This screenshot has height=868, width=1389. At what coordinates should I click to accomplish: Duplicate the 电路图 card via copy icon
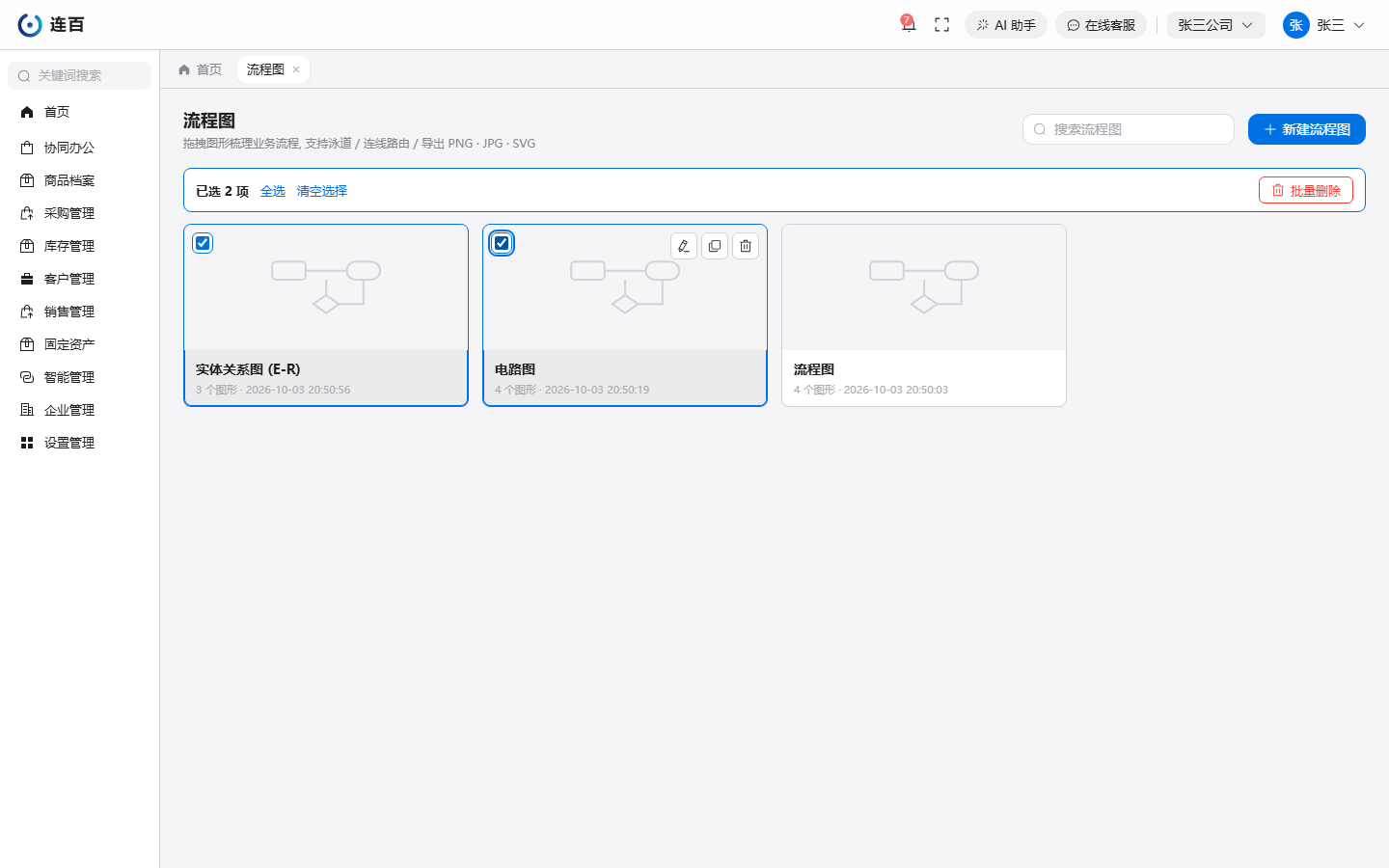tap(715, 246)
